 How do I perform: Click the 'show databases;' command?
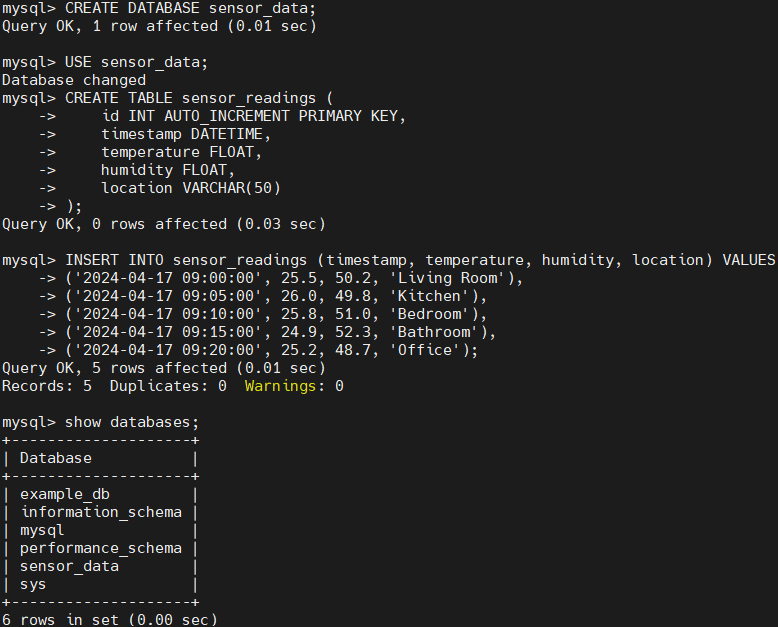coord(132,422)
